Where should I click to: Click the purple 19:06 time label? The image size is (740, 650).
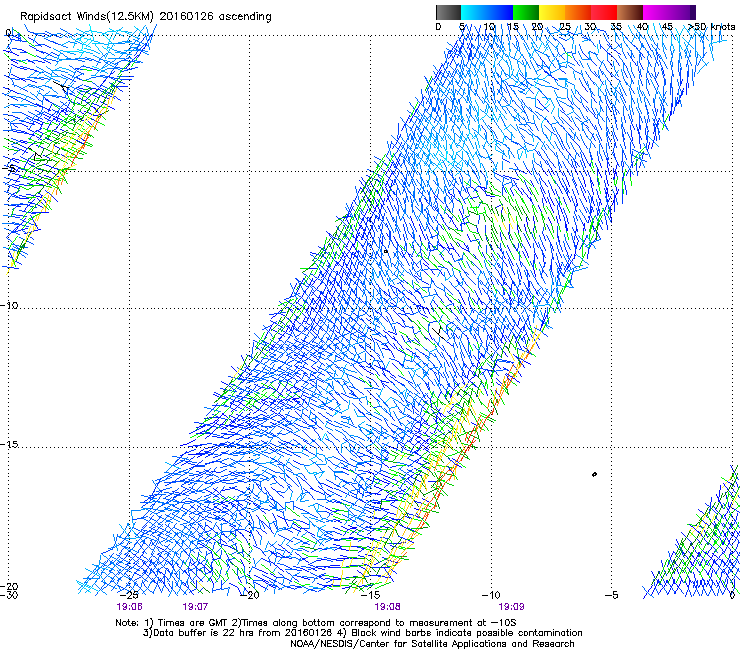pyautogui.click(x=129, y=607)
